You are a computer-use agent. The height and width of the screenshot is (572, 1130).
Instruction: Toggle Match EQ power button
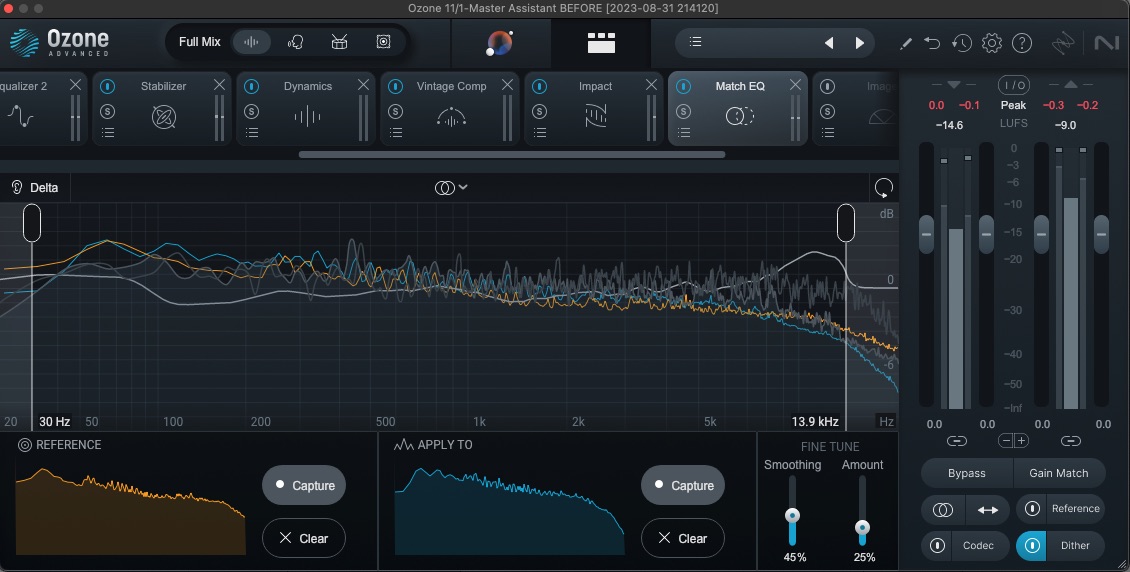(683, 86)
